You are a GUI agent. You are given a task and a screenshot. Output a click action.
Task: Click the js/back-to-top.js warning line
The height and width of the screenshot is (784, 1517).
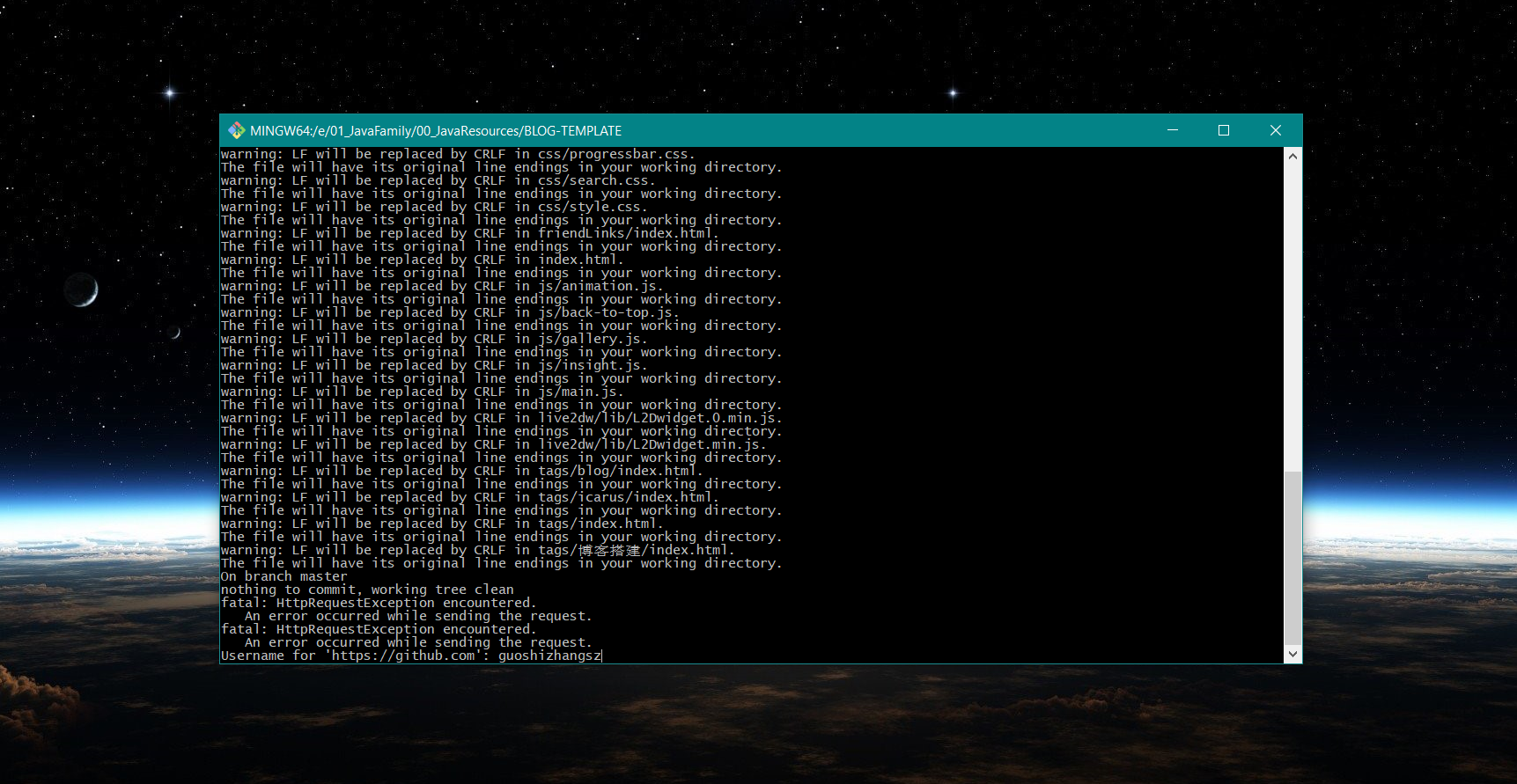point(449,312)
